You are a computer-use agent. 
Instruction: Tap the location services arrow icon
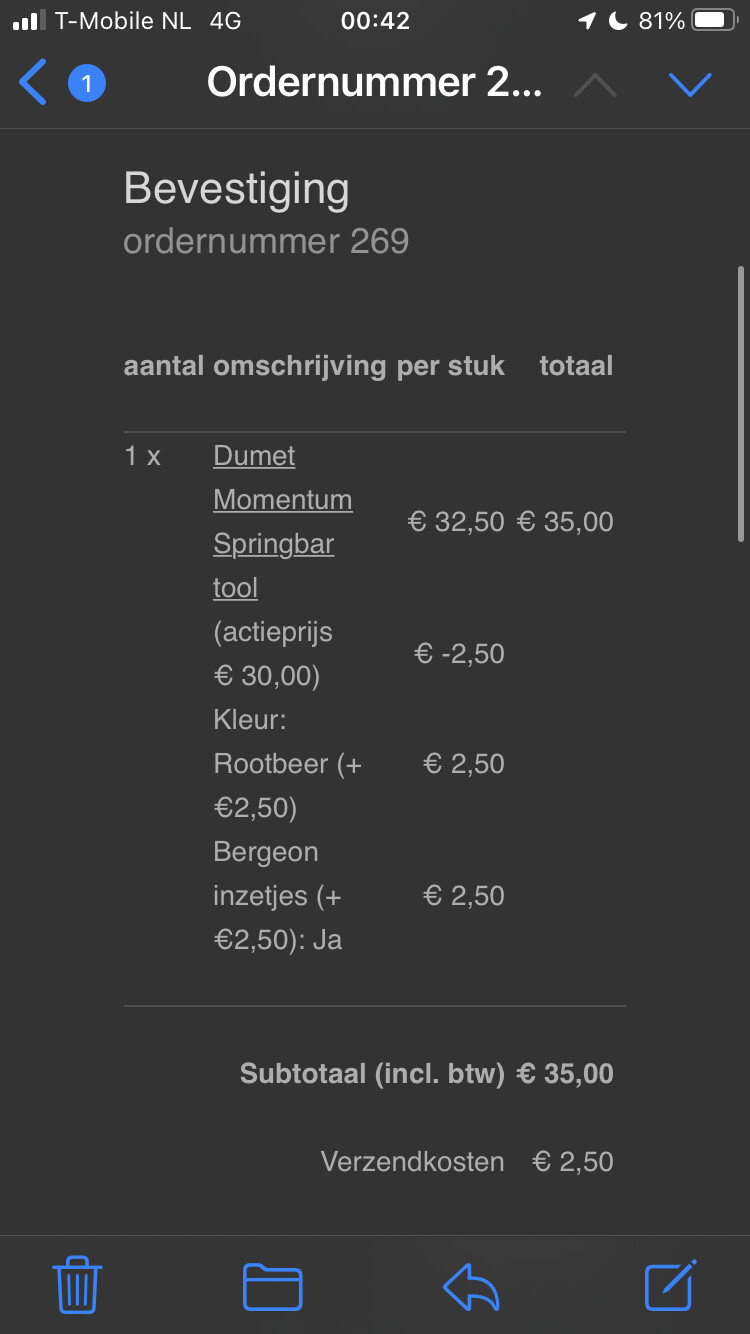click(587, 21)
